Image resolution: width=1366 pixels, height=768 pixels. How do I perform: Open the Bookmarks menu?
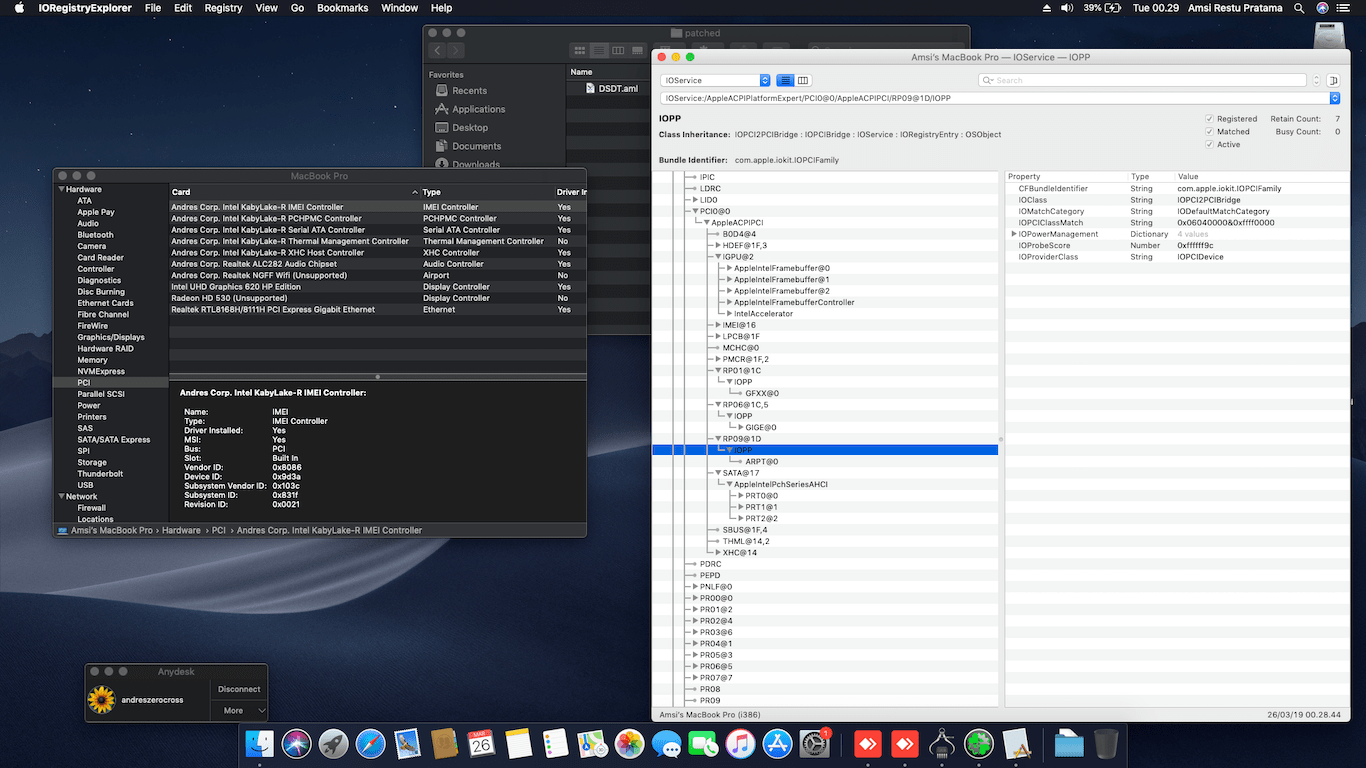pos(342,8)
